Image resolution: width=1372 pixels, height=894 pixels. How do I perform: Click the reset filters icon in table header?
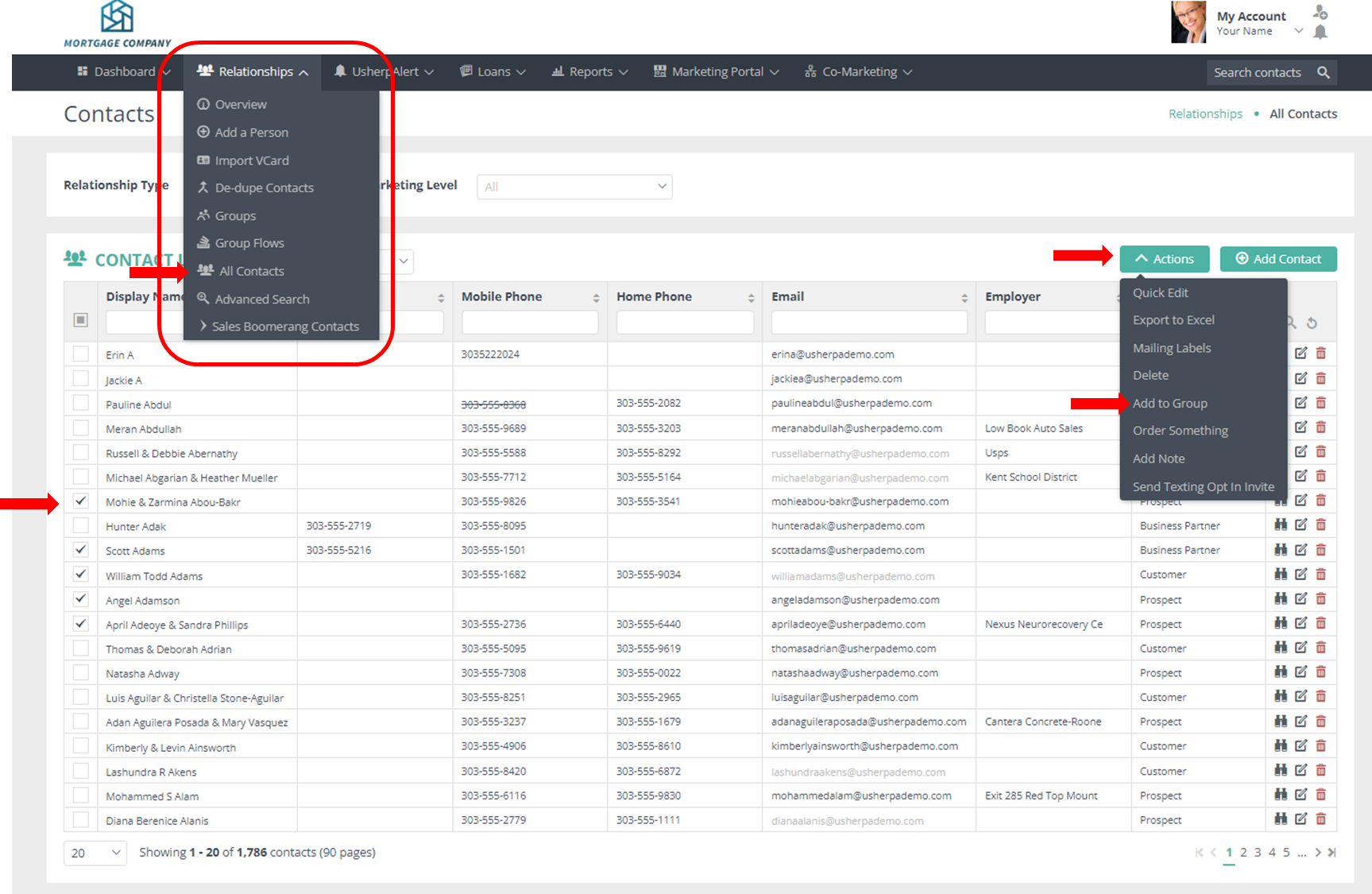(1312, 323)
